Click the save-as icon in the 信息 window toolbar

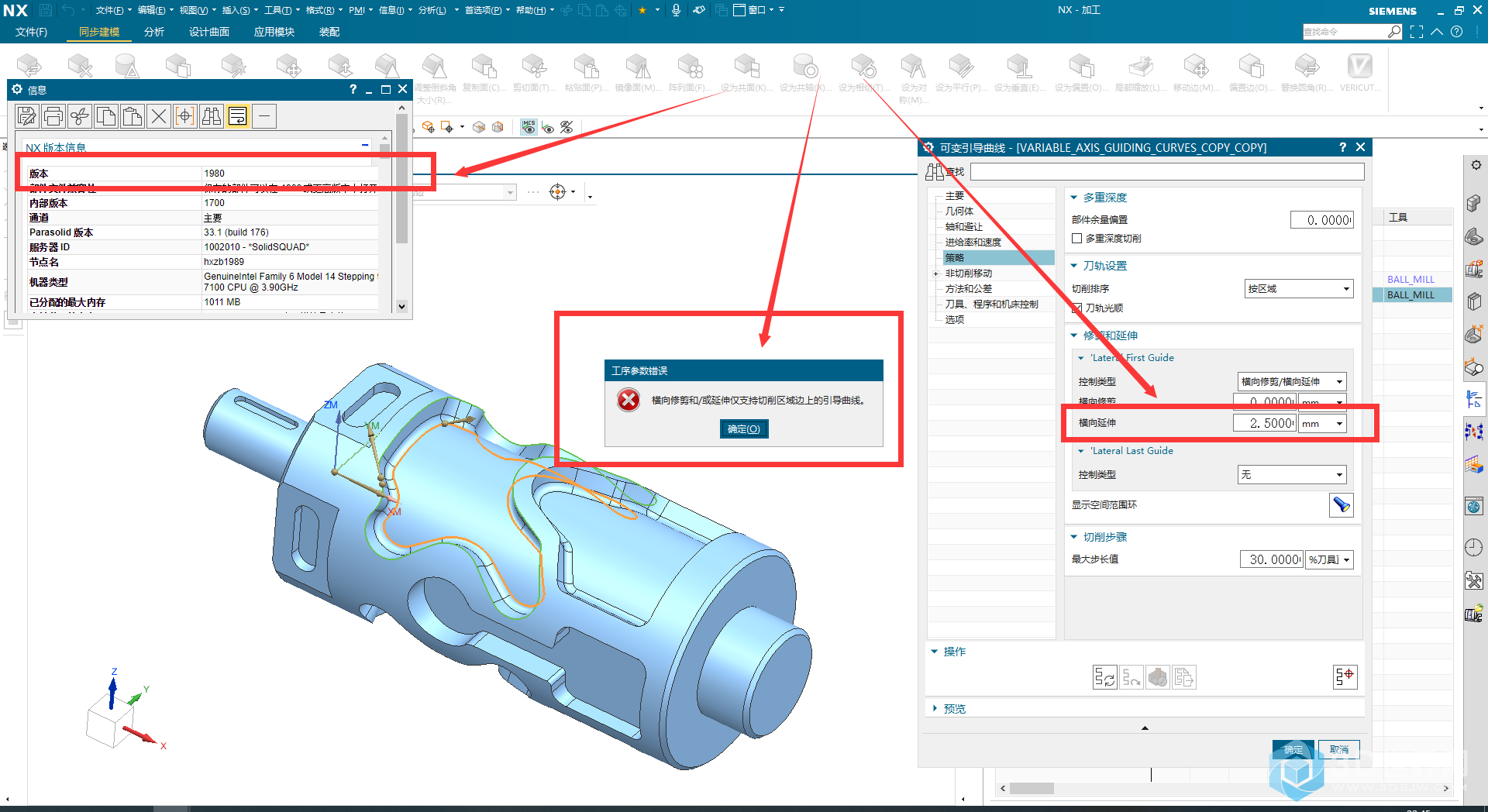coord(27,116)
